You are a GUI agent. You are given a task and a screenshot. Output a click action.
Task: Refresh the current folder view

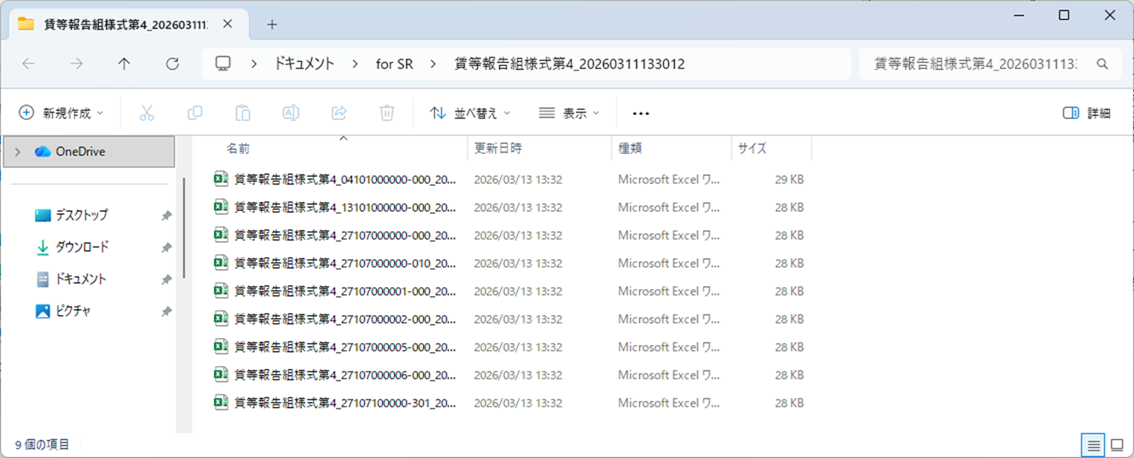pyautogui.click(x=172, y=64)
